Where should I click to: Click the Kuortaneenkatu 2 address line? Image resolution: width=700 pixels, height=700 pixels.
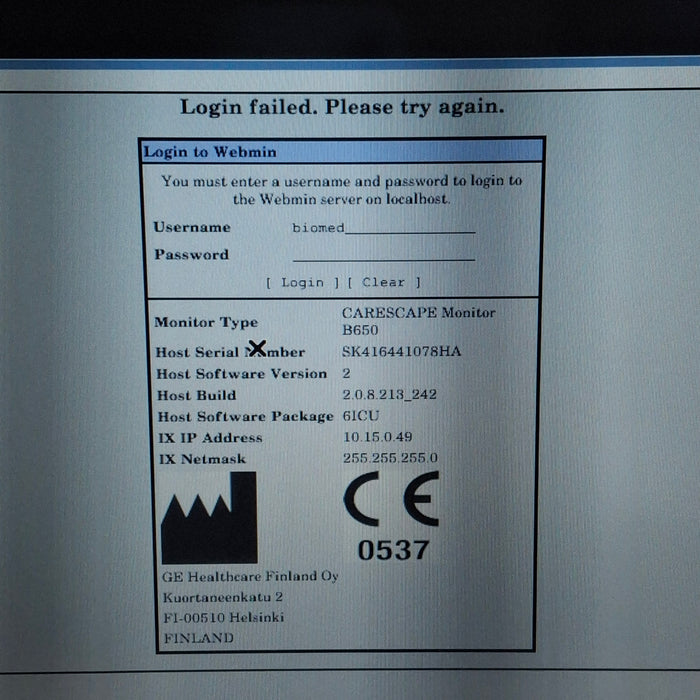click(222, 597)
